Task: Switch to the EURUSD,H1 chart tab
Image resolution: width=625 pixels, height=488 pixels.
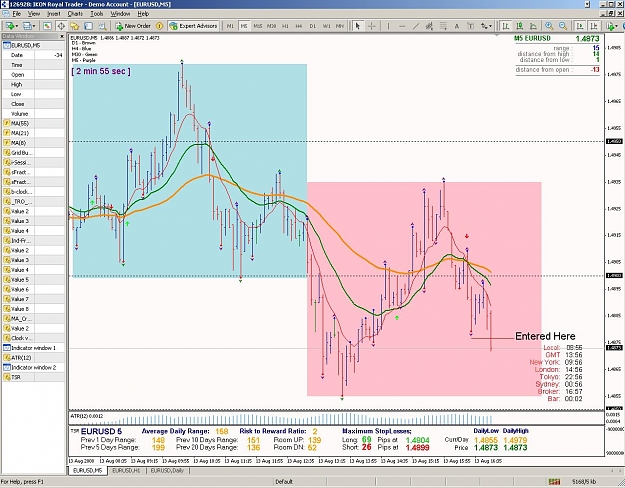Action: (x=126, y=471)
